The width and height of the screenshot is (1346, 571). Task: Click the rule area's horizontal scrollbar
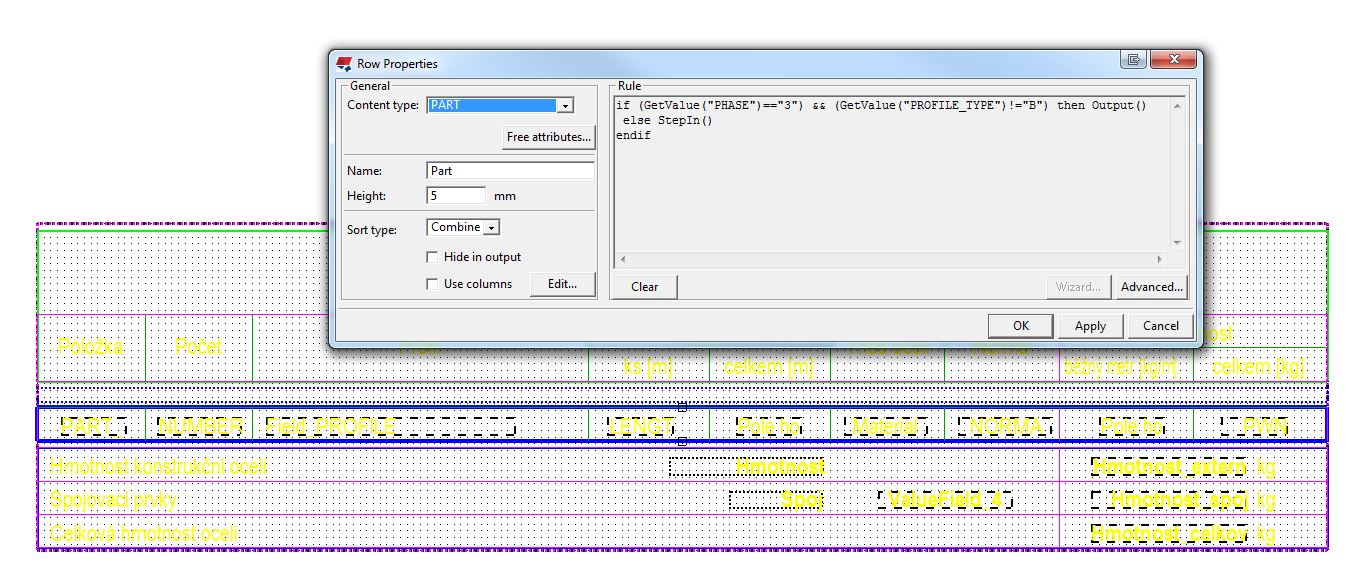coord(890,259)
